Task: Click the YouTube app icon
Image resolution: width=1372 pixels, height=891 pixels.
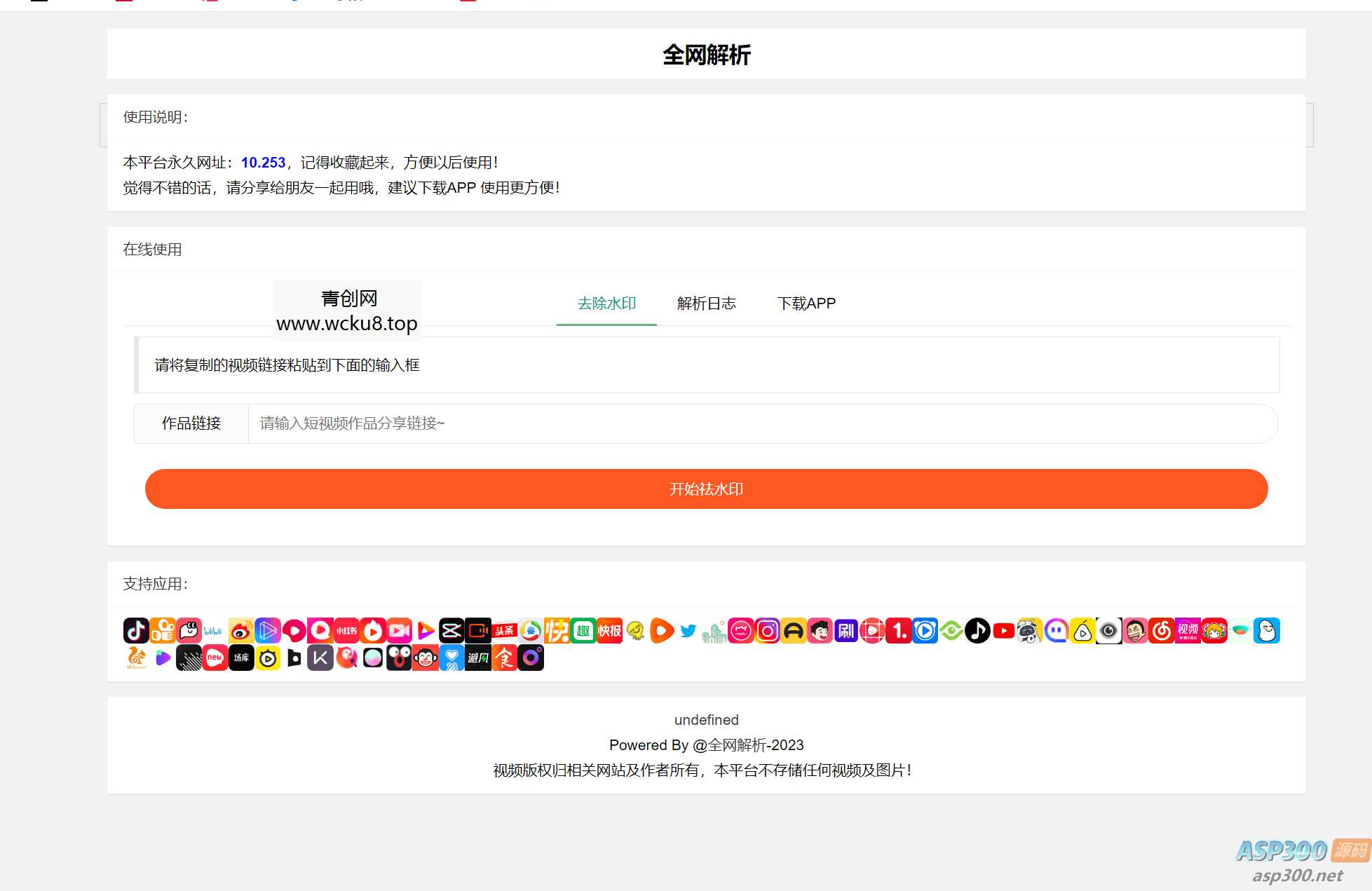Action: [1004, 630]
